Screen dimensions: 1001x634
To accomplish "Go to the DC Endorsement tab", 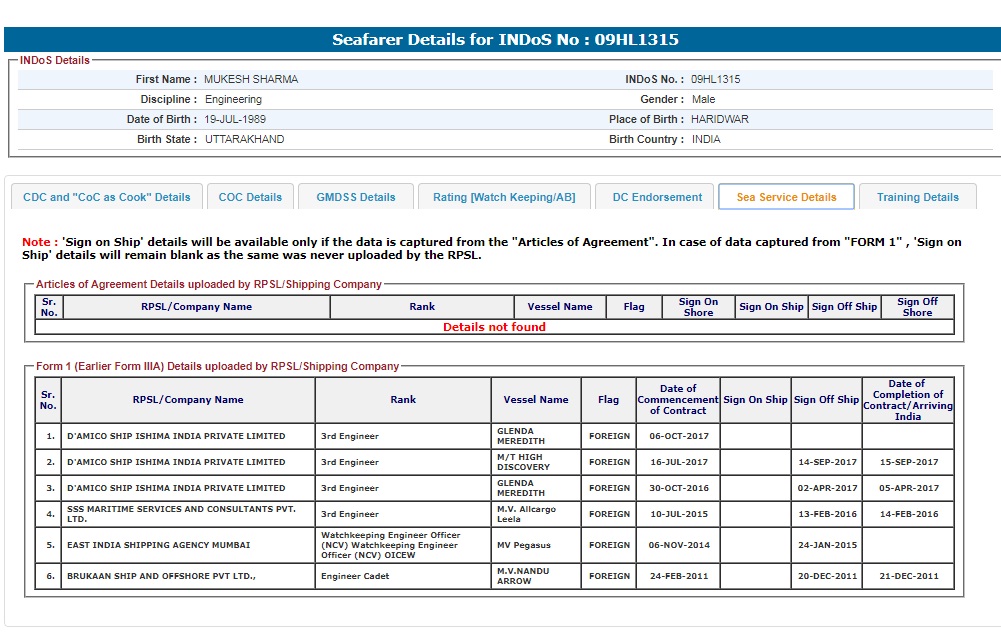I will [657, 197].
